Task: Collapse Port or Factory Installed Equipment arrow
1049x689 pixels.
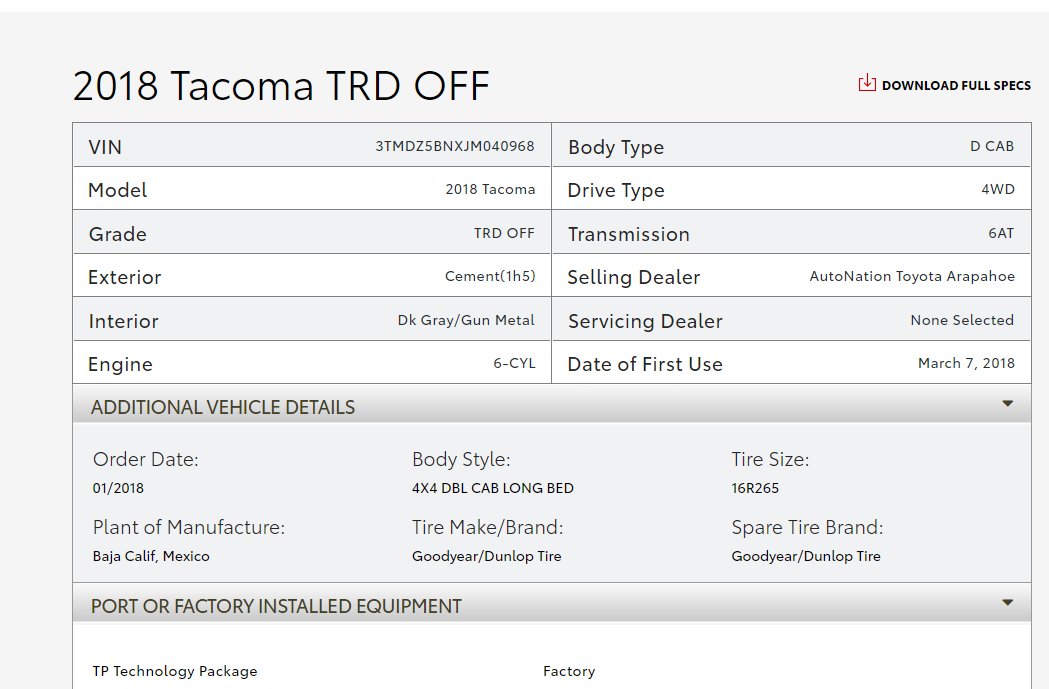Action: [x=1007, y=603]
